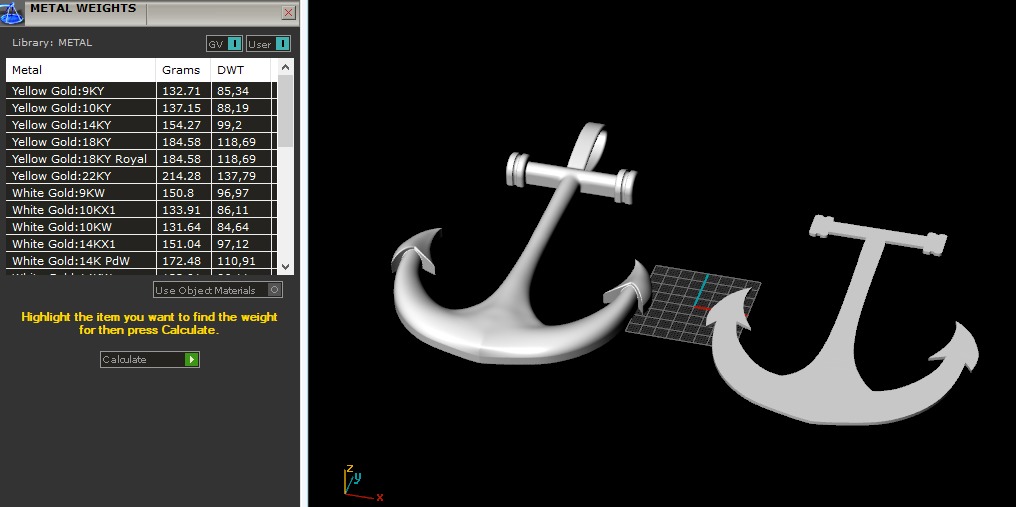Click the Grams column header
This screenshot has height=507, width=1016.
(183, 70)
